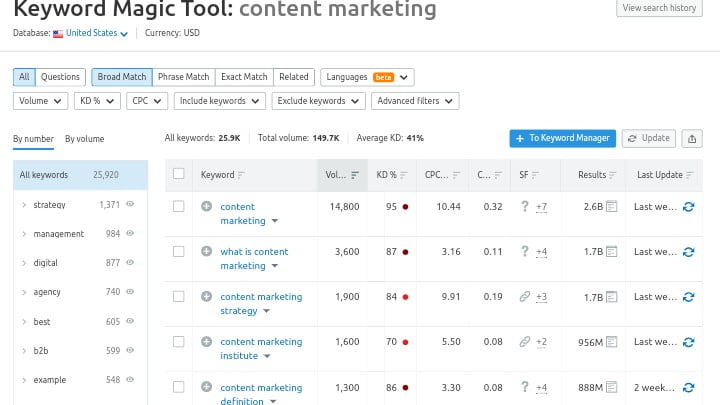The width and height of the screenshot is (720, 405).
Task: Refresh metrics for 'content marketing institute' row
Action: point(688,342)
